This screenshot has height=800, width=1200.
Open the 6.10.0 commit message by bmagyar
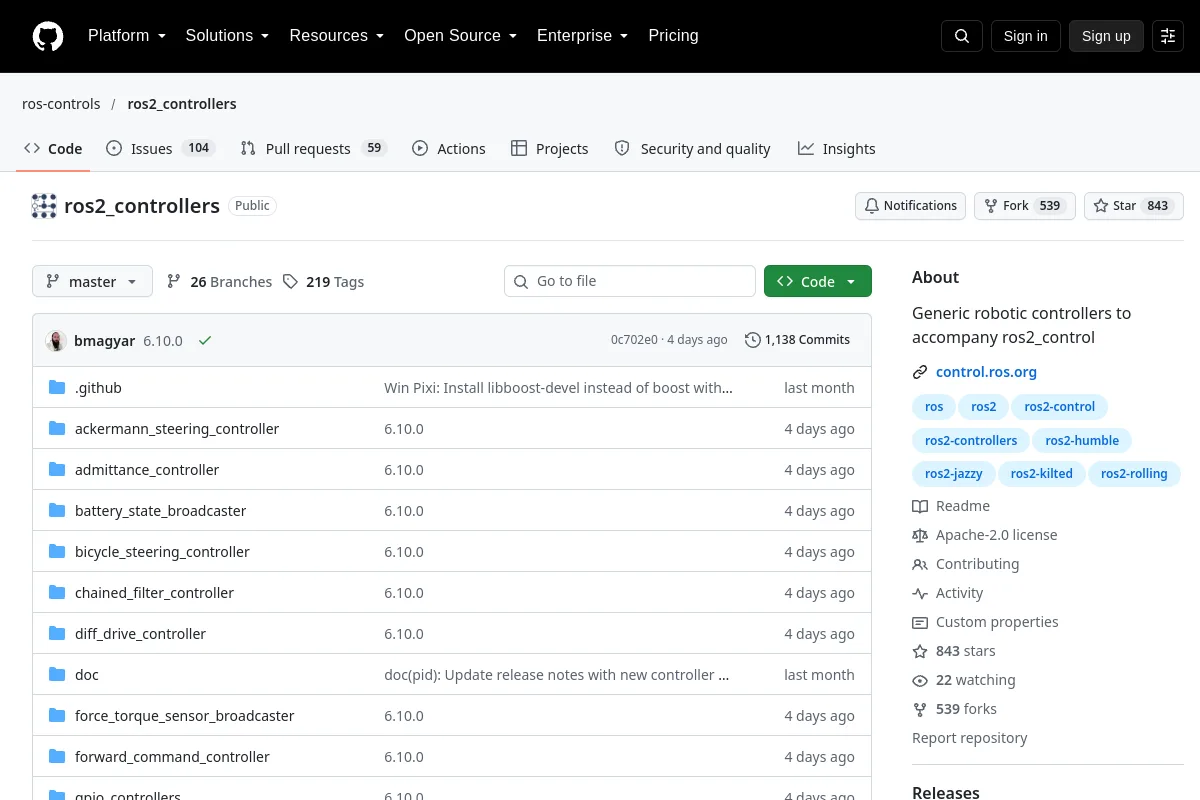tap(163, 340)
